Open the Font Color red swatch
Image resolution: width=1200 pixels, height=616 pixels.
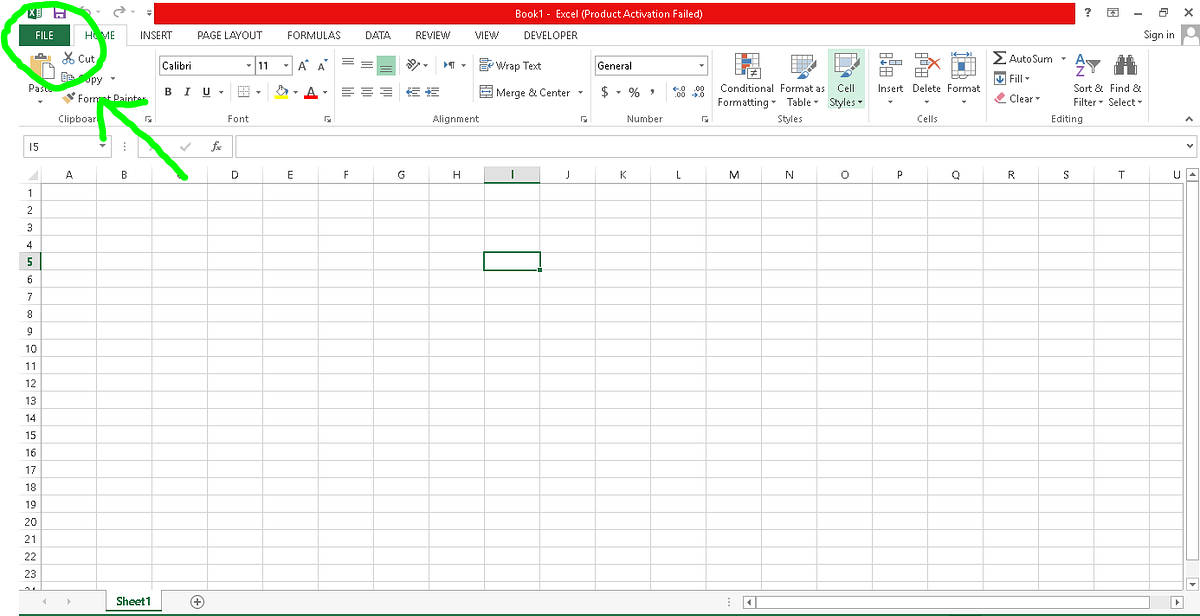(310, 91)
